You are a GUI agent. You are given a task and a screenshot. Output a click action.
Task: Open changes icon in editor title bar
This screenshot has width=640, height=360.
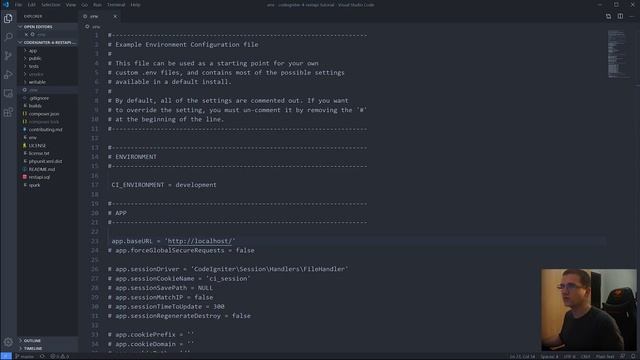click(608, 16)
